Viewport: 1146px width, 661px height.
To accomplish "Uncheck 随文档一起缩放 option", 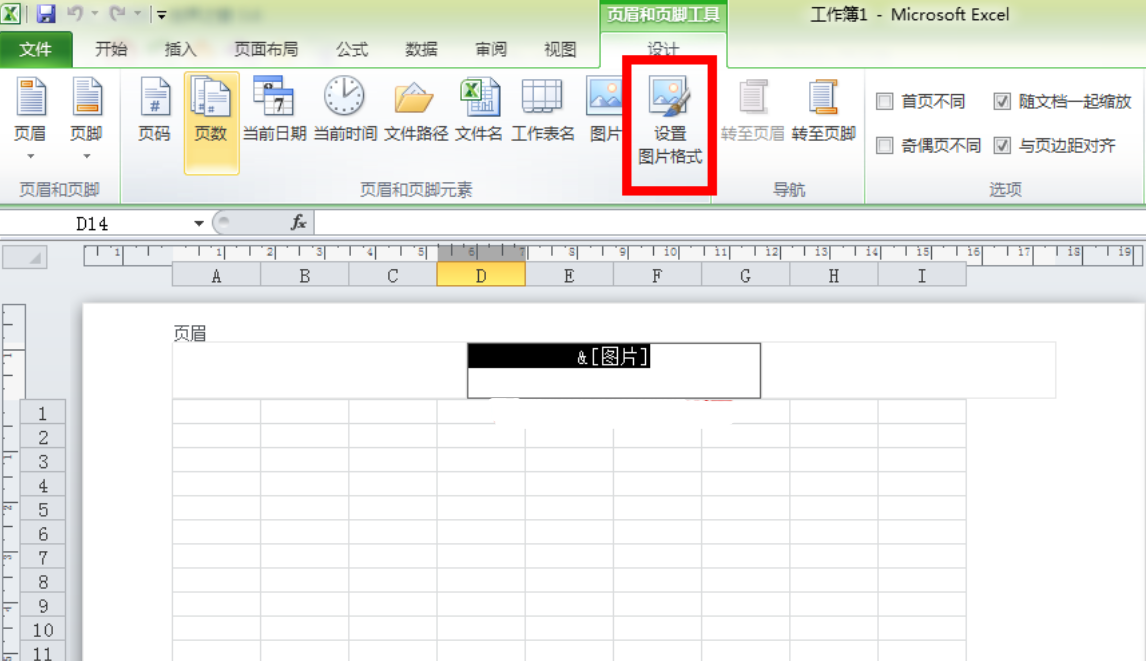I will (1002, 102).
